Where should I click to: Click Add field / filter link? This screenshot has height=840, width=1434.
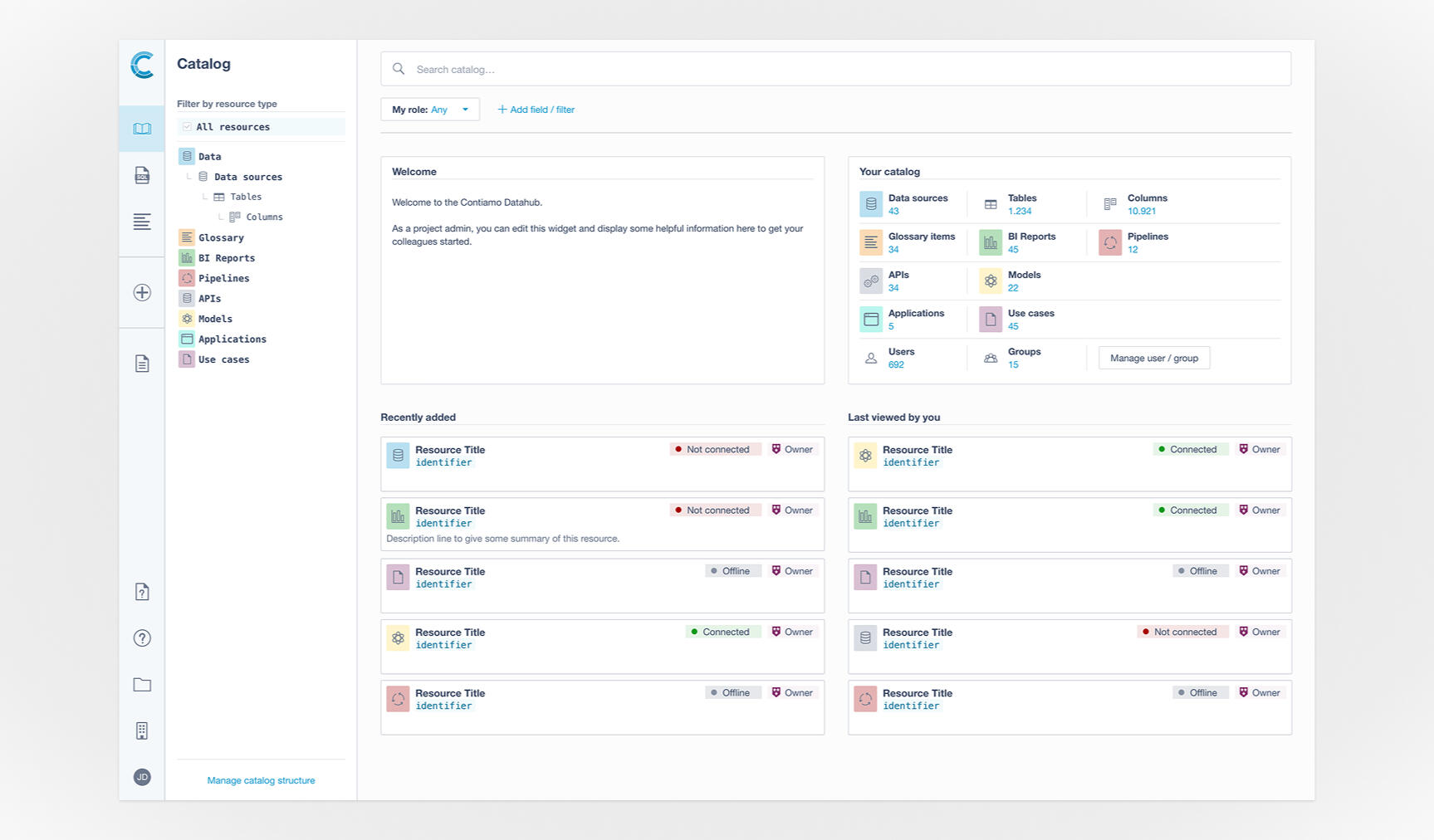536,110
